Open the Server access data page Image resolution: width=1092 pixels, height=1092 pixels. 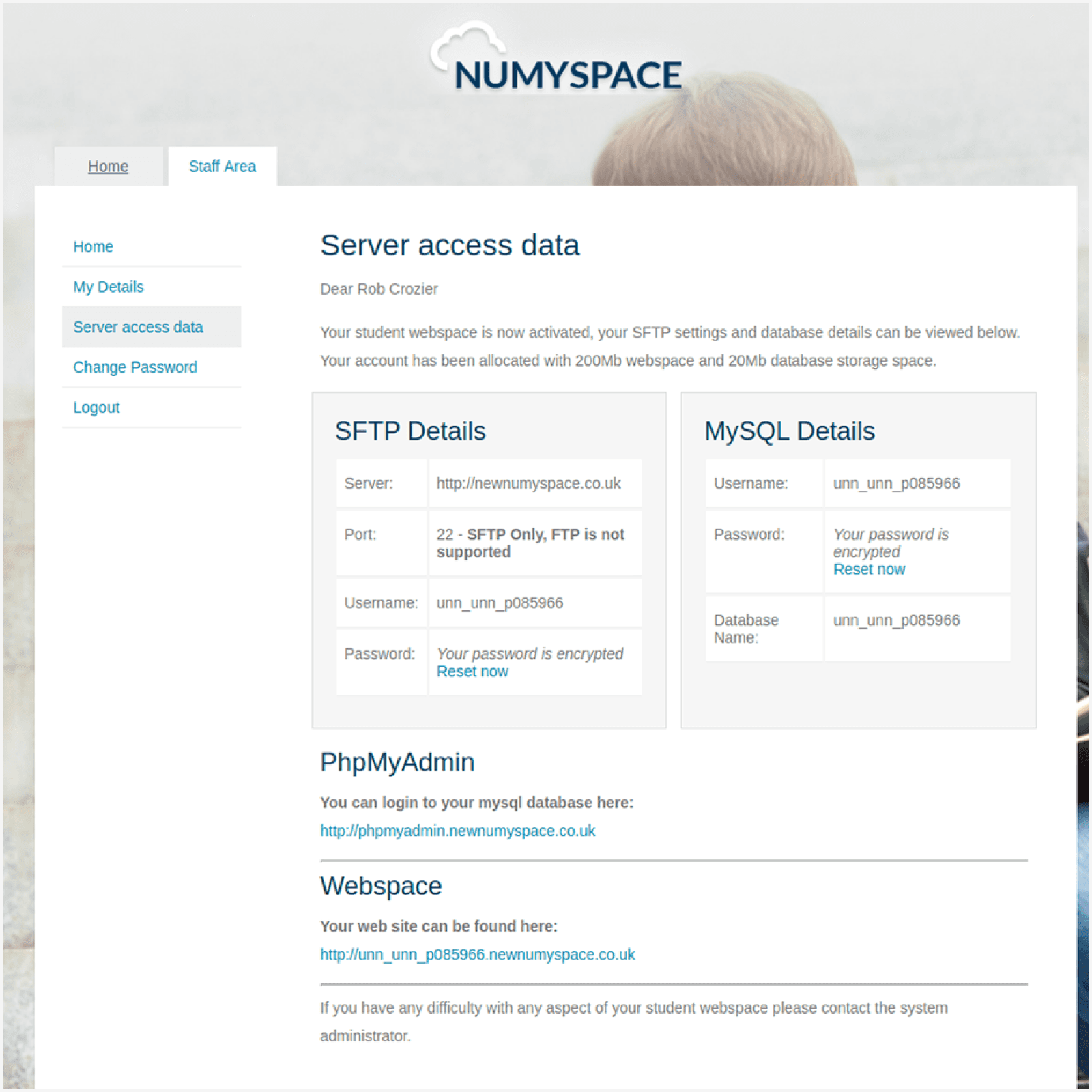coord(137,326)
